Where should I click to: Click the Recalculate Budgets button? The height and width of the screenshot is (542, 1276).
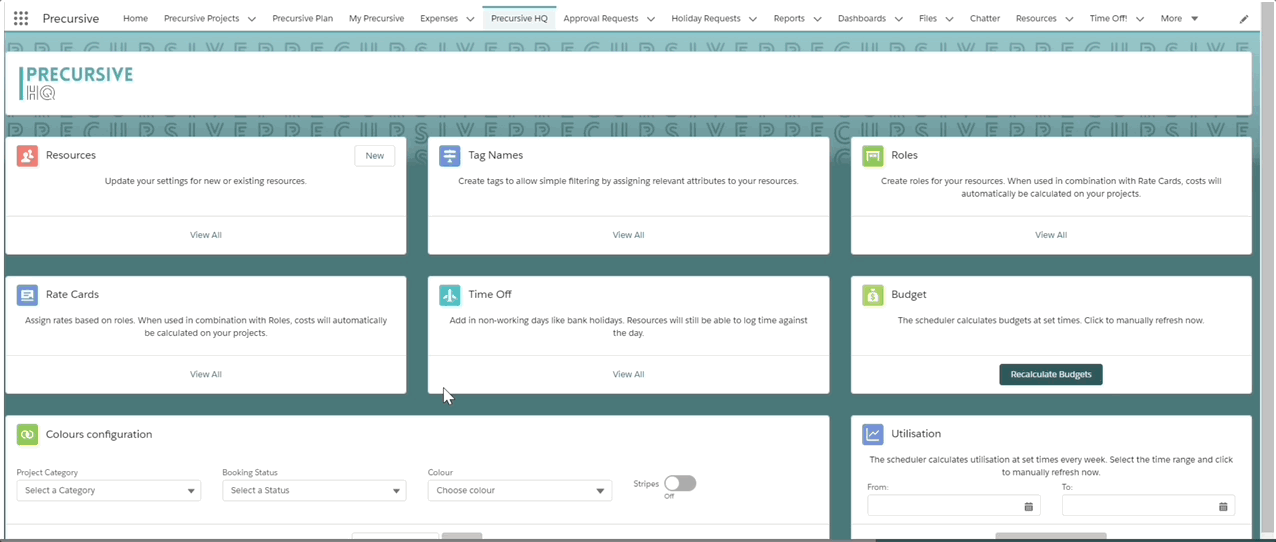click(x=1051, y=374)
